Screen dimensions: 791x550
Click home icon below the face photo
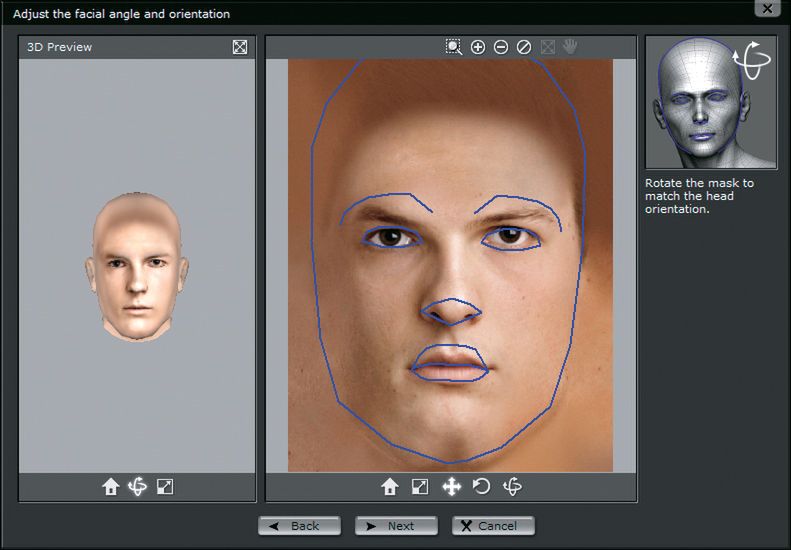point(390,487)
